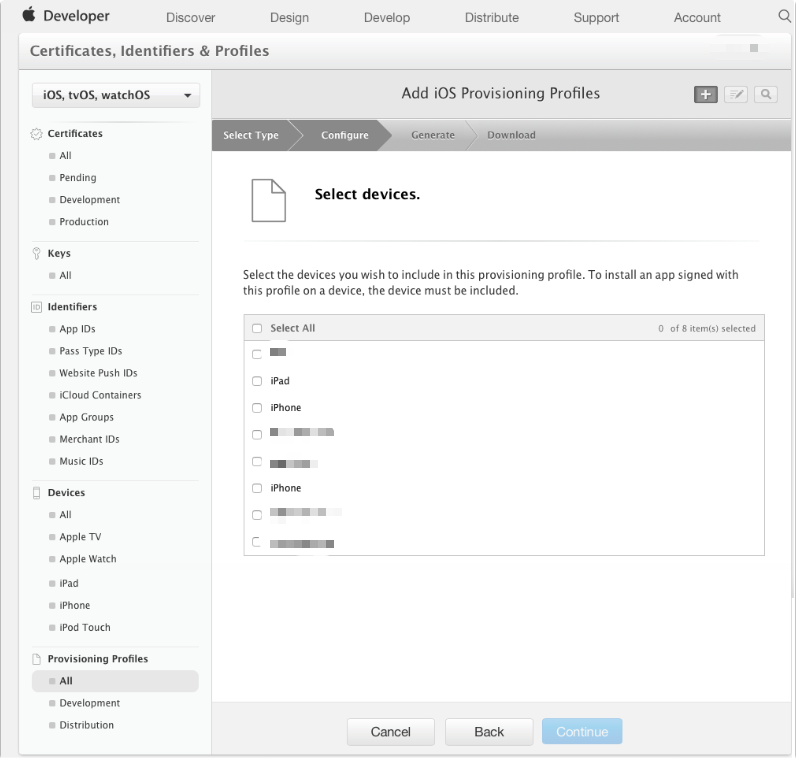Open the search magnifier in top navigation

784,16
